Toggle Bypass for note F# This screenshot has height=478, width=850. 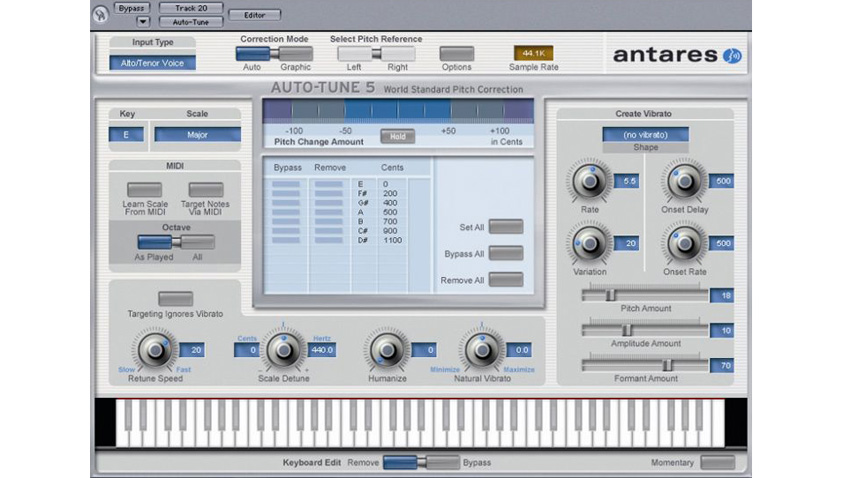point(286,193)
